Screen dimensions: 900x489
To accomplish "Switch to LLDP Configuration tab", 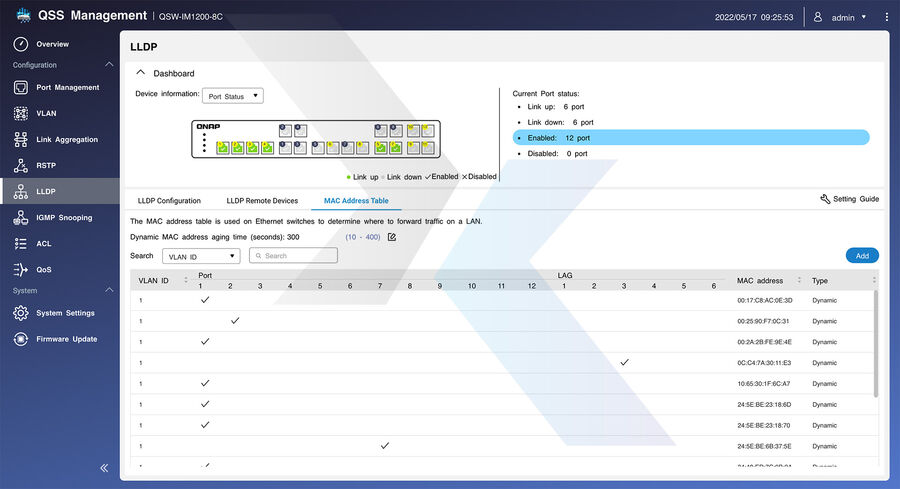I will click(x=169, y=201).
